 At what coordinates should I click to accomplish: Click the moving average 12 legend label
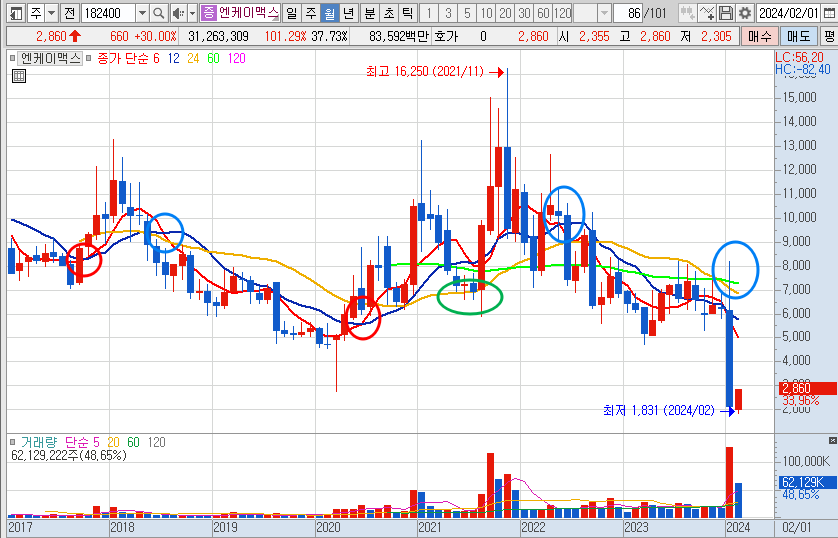click(x=174, y=58)
